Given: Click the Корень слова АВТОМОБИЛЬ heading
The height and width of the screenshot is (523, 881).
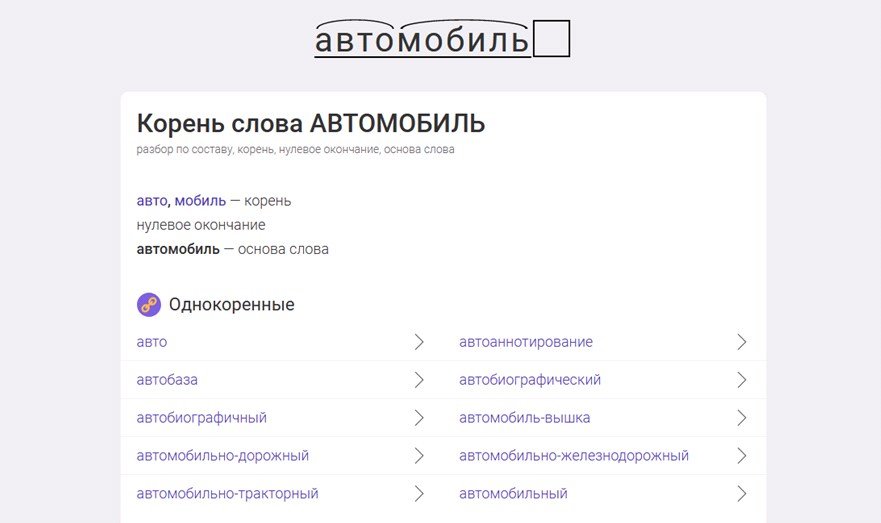Looking at the screenshot, I should tap(311, 124).
